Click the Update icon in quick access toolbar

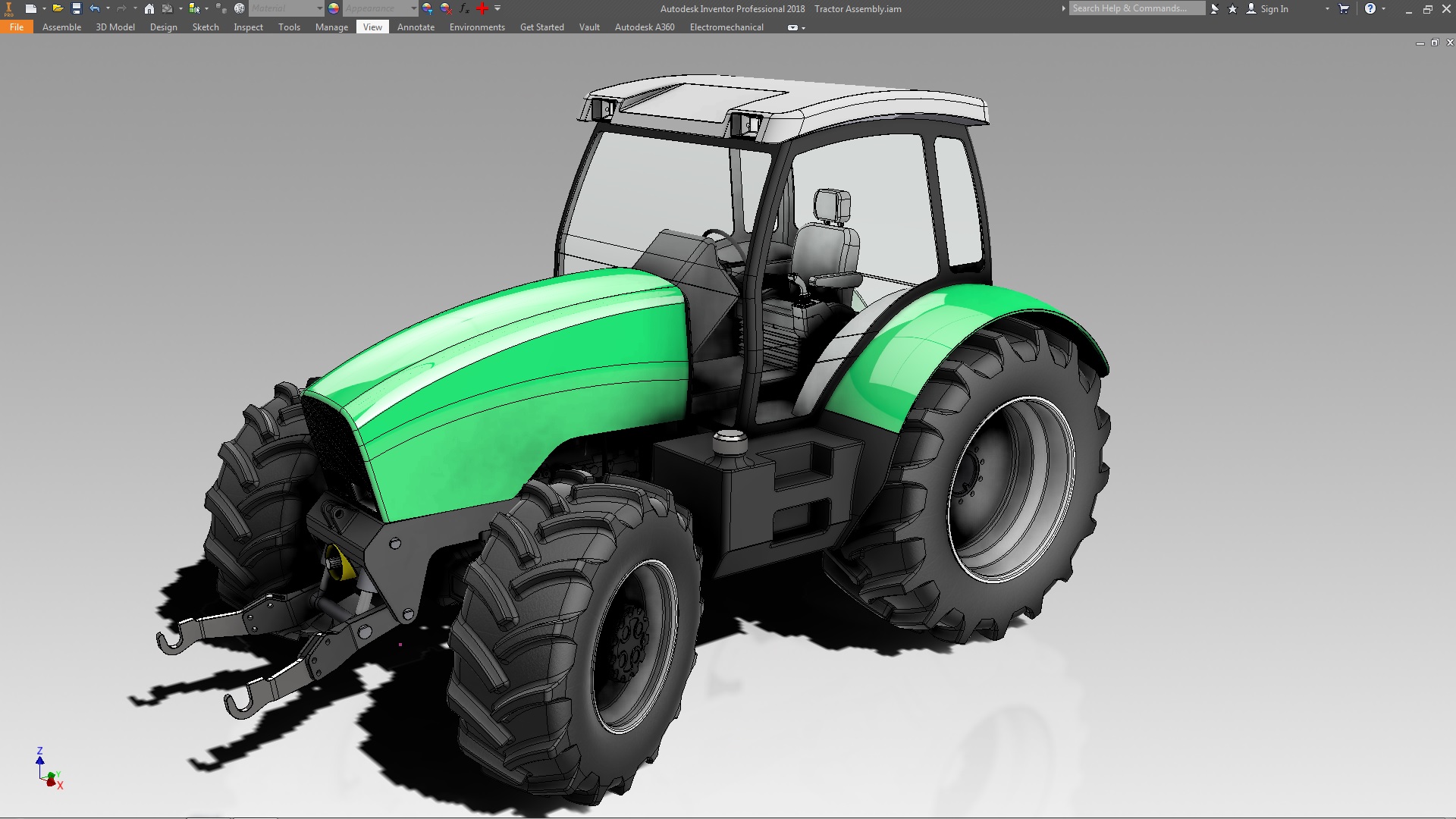coord(168,8)
